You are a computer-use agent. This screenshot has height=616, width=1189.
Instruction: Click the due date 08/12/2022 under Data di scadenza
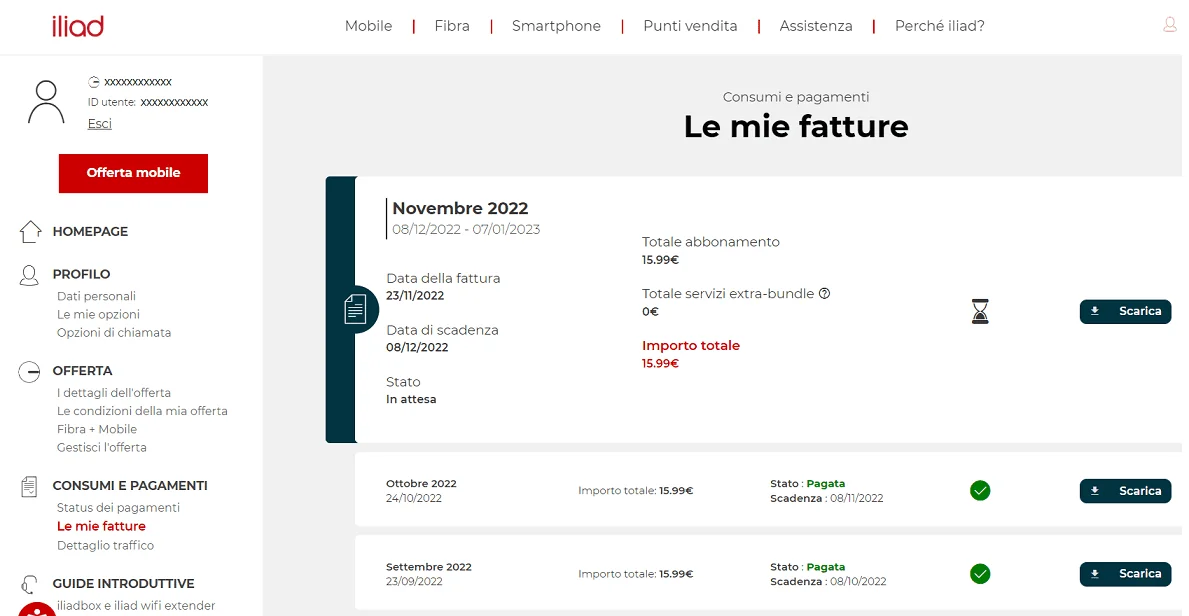pyautogui.click(x=417, y=347)
